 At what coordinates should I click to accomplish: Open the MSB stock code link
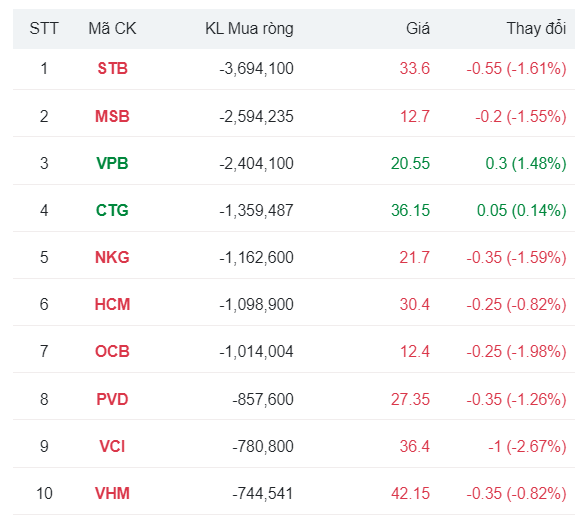click(112, 116)
